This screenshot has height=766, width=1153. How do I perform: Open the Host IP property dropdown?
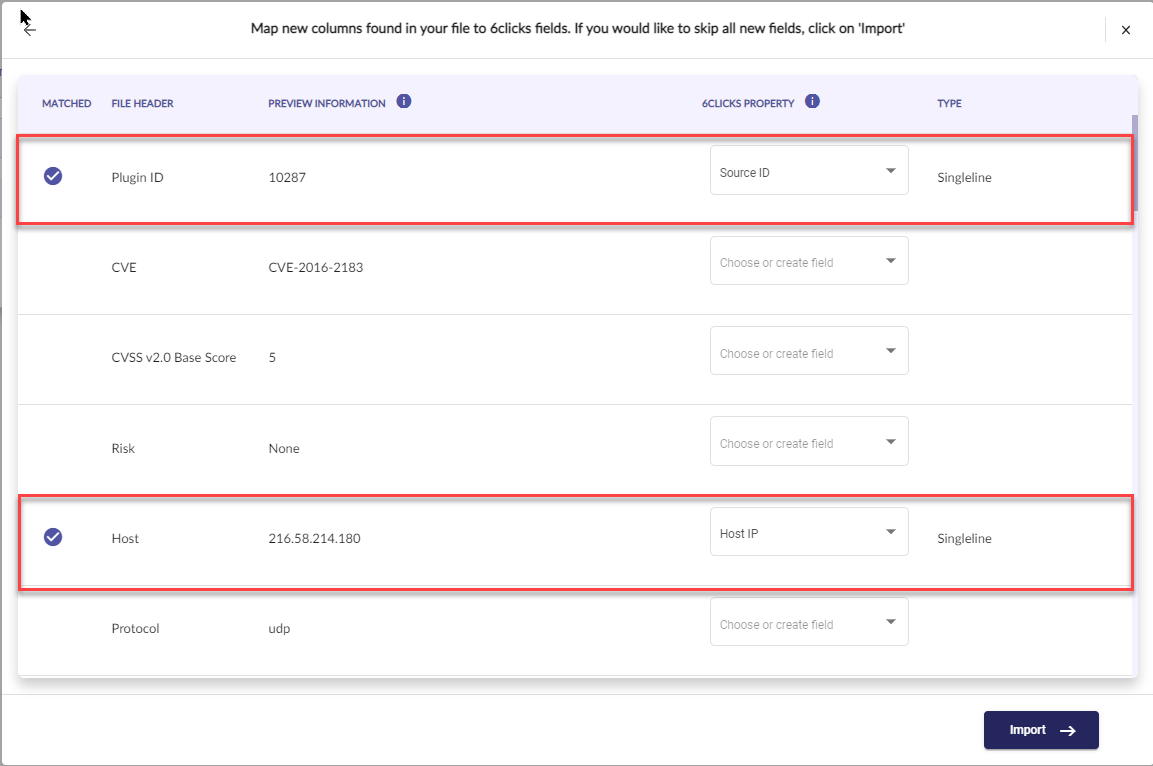click(x=809, y=532)
